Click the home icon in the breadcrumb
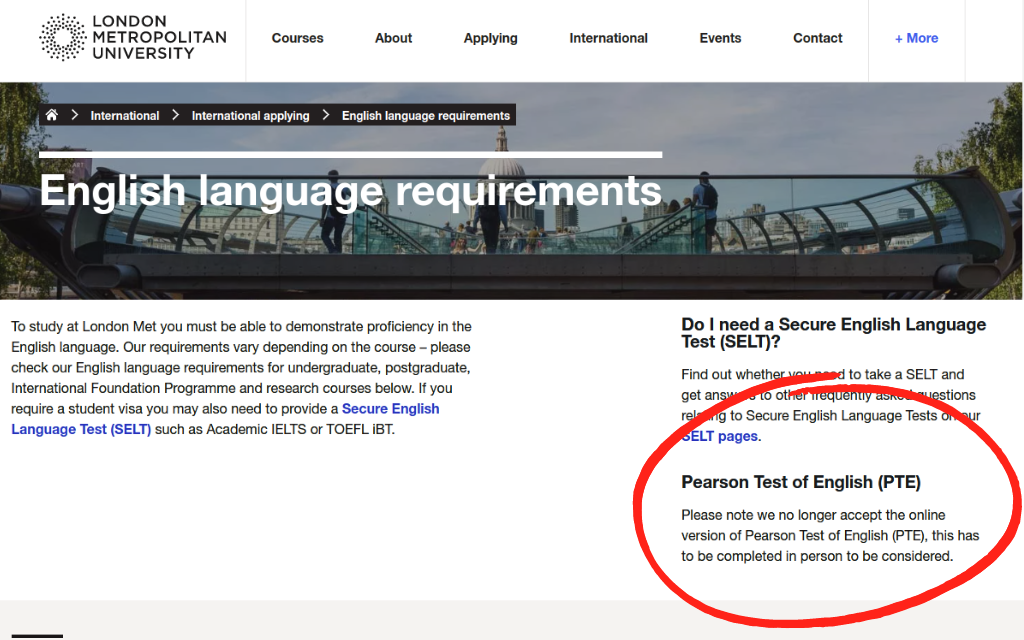Image resolution: width=1024 pixels, height=640 pixels. point(51,114)
